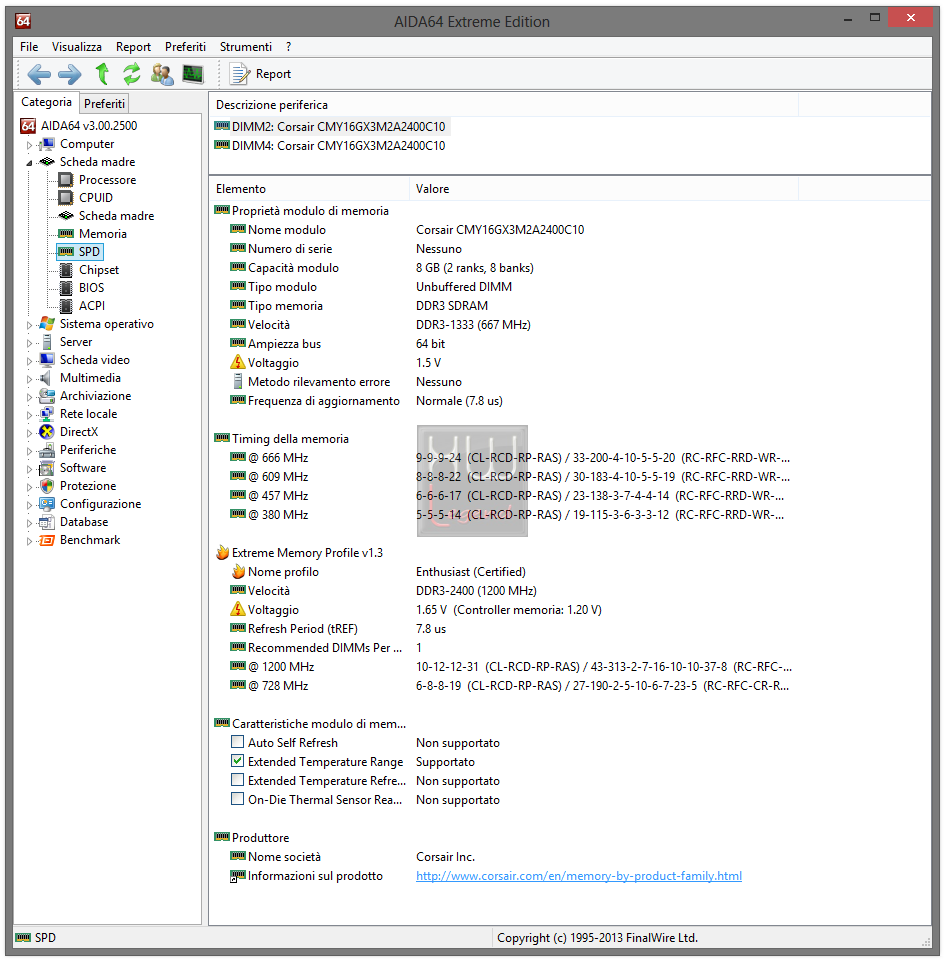The image size is (946, 962).
Task: Open the ? help menu
Action: point(288,47)
